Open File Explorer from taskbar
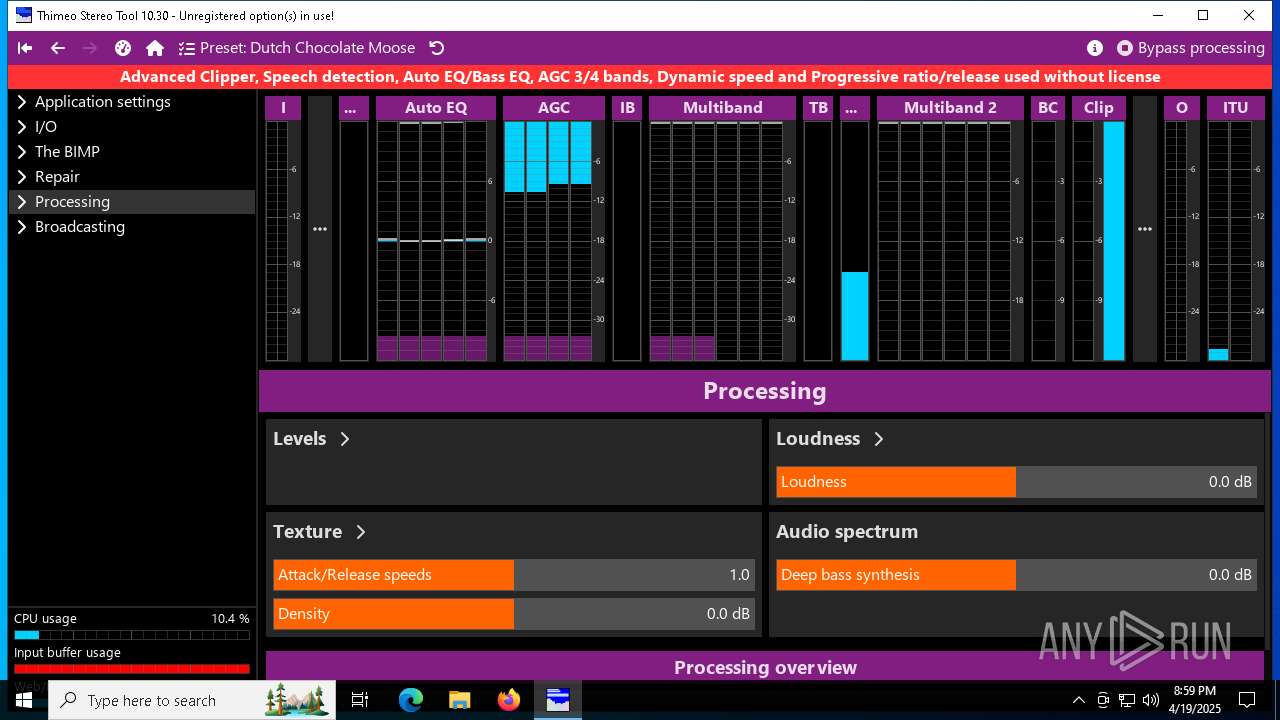 459,700
